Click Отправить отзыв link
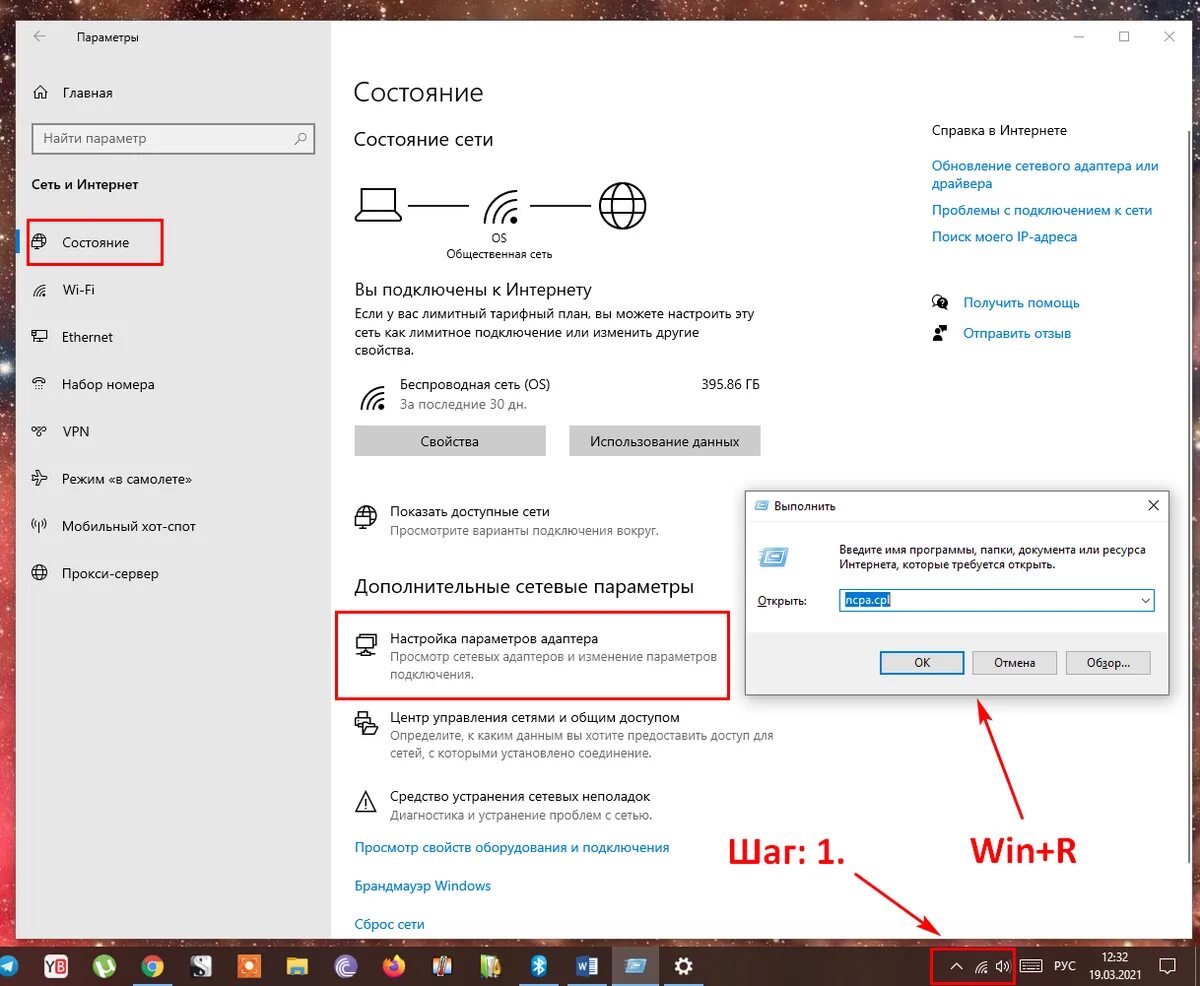The height and width of the screenshot is (986, 1200). (1017, 333)
